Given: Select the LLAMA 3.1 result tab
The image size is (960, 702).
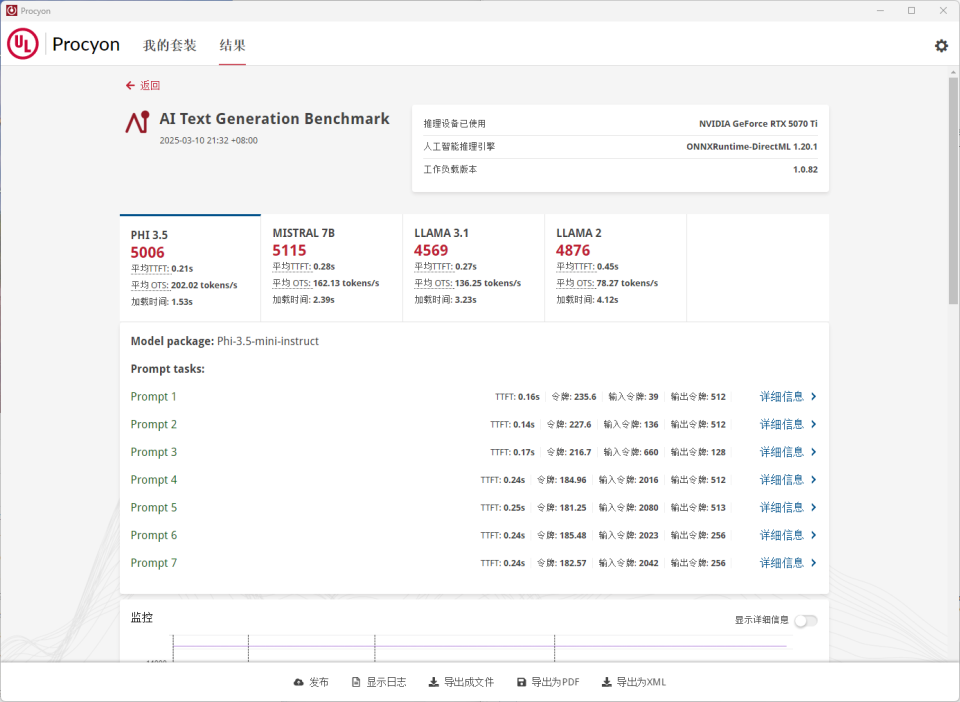Looking at the screenshot, I should tap(474, 267).
